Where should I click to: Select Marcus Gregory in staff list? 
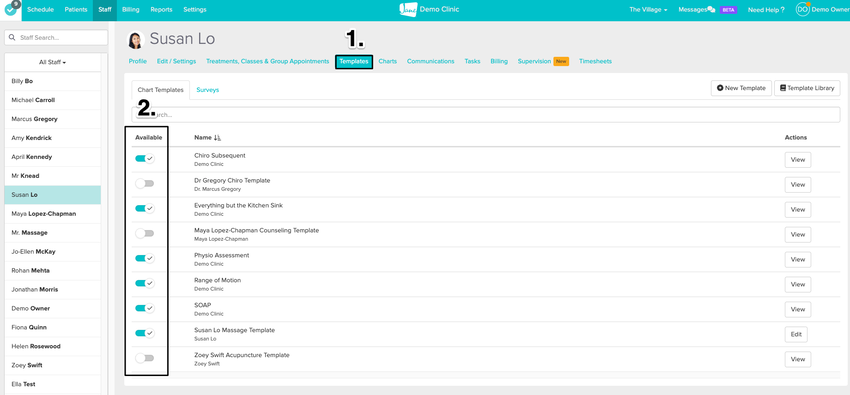[53, 119]
